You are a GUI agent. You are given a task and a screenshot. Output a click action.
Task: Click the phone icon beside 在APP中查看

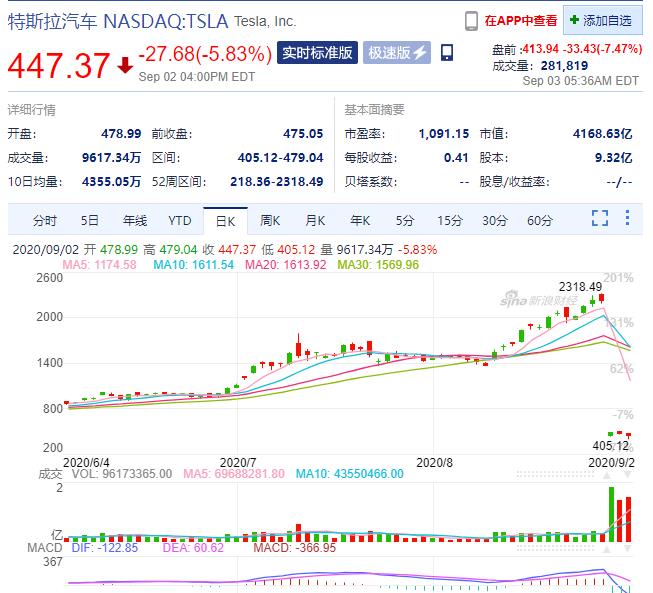point(471,21)
